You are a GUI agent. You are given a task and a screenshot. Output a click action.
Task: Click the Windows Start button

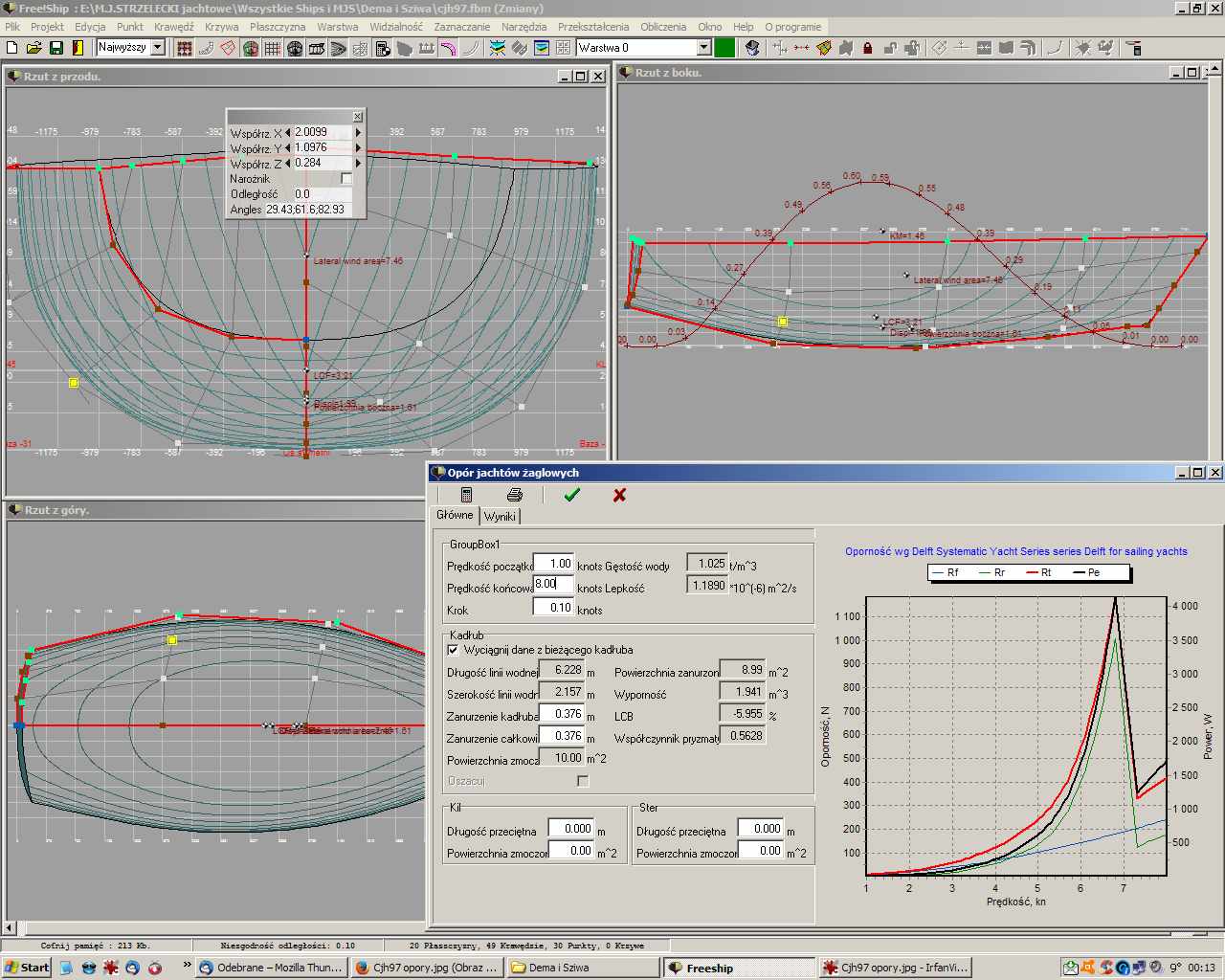coord(26,968)
